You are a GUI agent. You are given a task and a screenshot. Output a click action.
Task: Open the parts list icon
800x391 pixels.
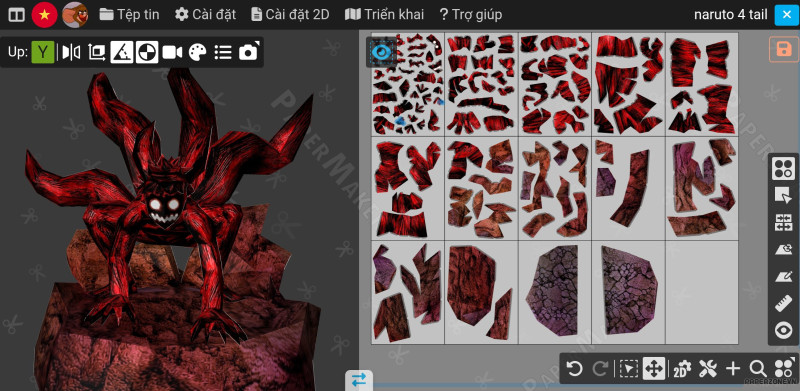coord(223,52)
